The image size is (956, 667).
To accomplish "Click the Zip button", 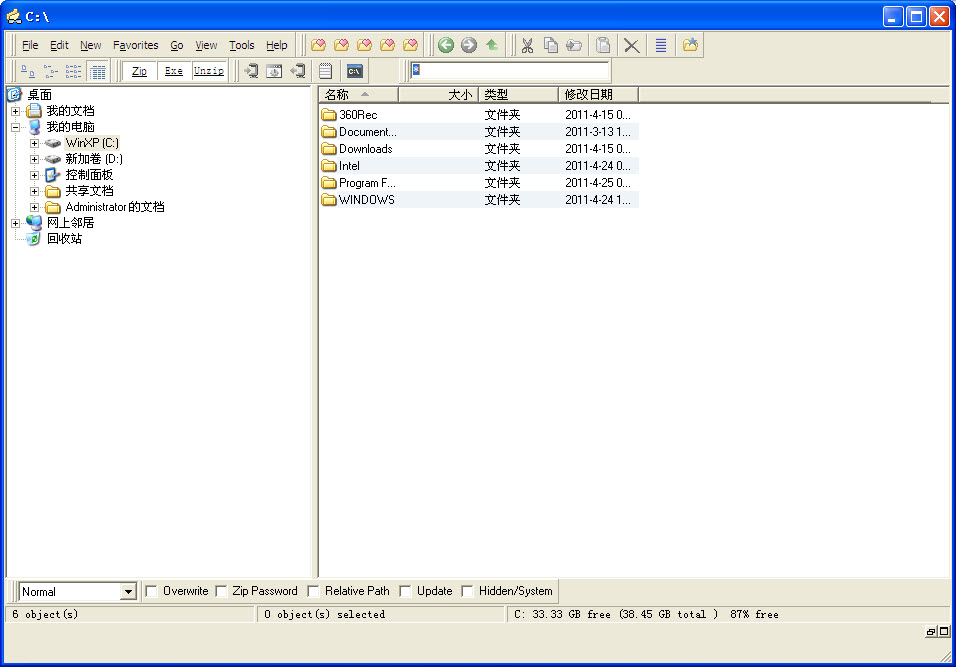I will click(139, 71).
